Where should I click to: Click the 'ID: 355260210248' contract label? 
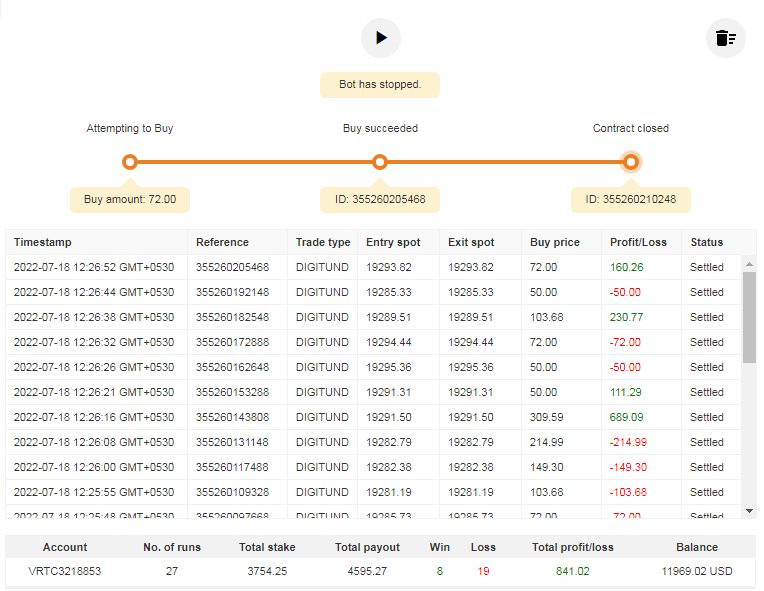pyautogui.click(x=630, y=199)
